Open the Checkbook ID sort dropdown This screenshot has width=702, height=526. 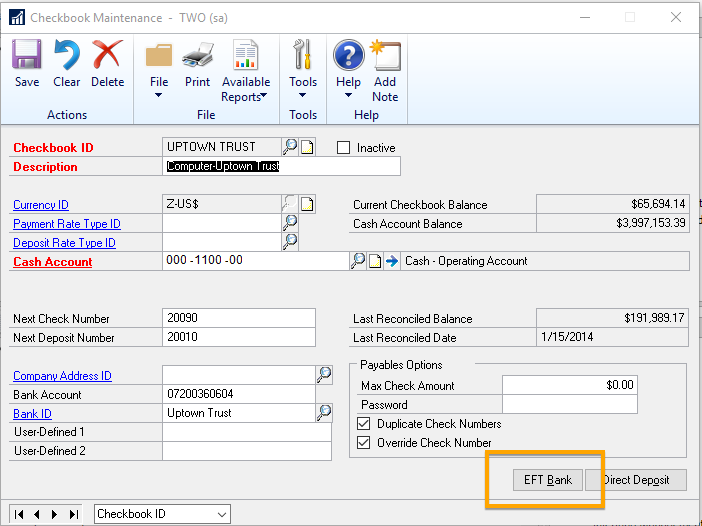click(163, 514)
